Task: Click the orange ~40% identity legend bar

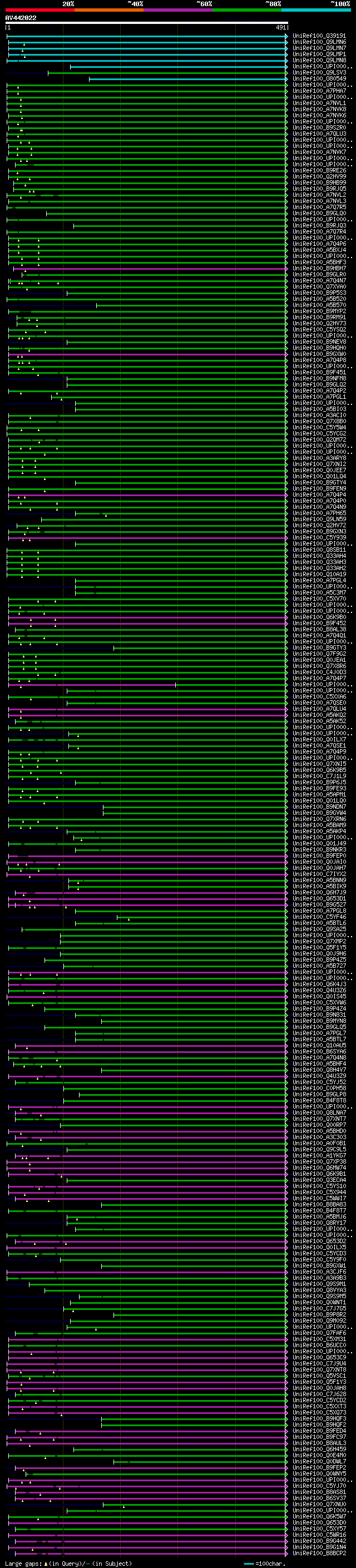Action: click(110, 10)
